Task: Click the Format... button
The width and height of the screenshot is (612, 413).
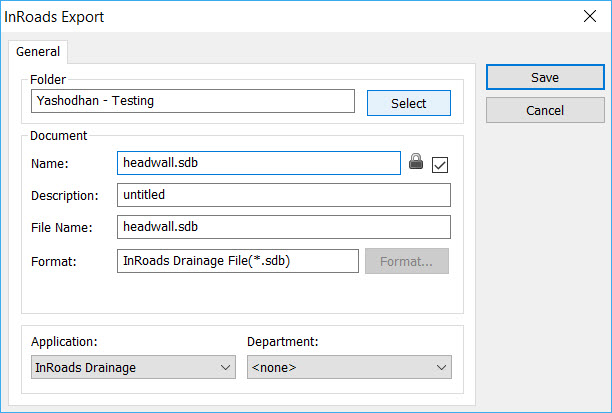Action: pyautogui.click(x=406, y=261)
